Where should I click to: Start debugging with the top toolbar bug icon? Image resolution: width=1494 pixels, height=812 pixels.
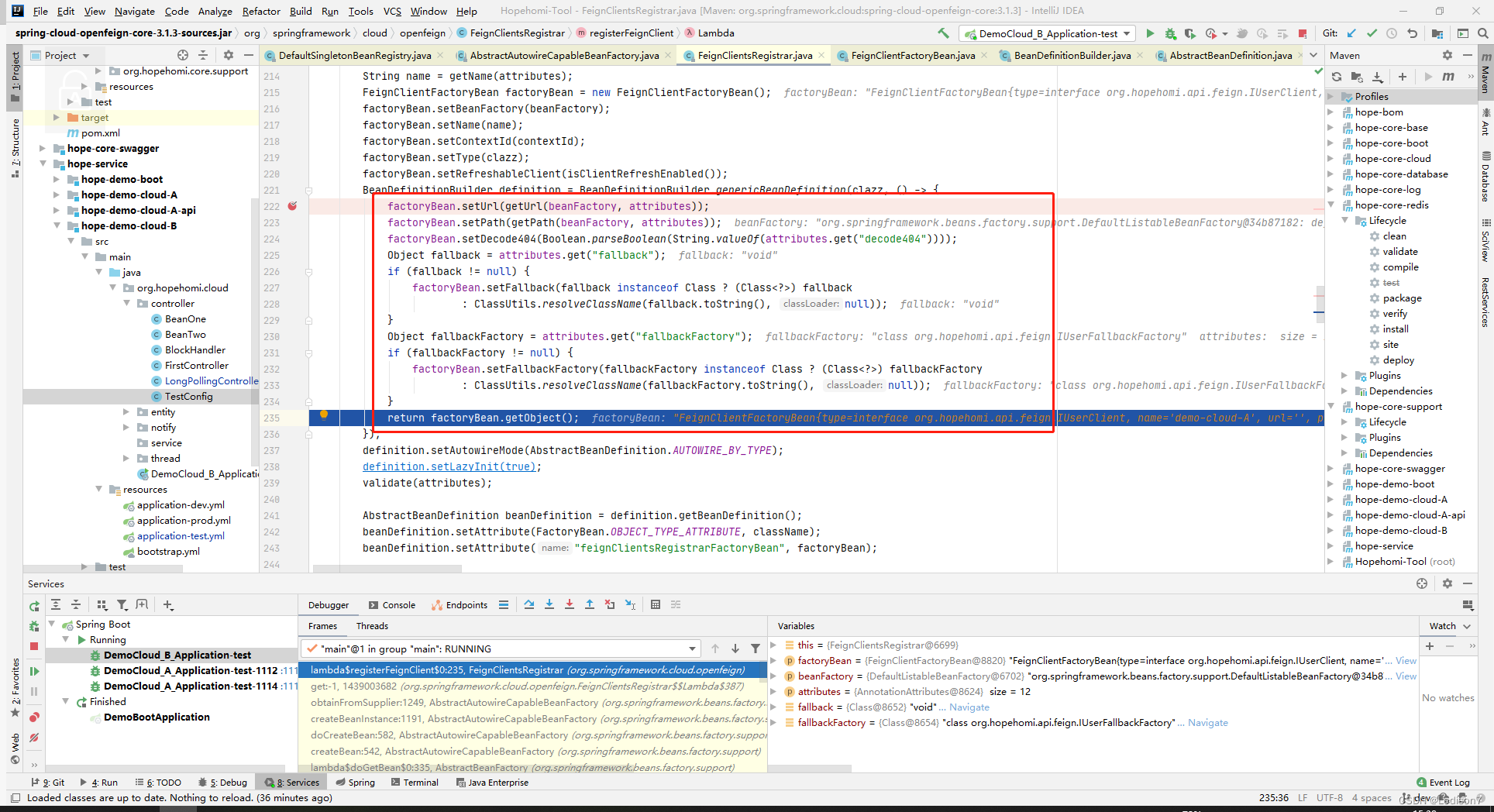point(1170,33)
